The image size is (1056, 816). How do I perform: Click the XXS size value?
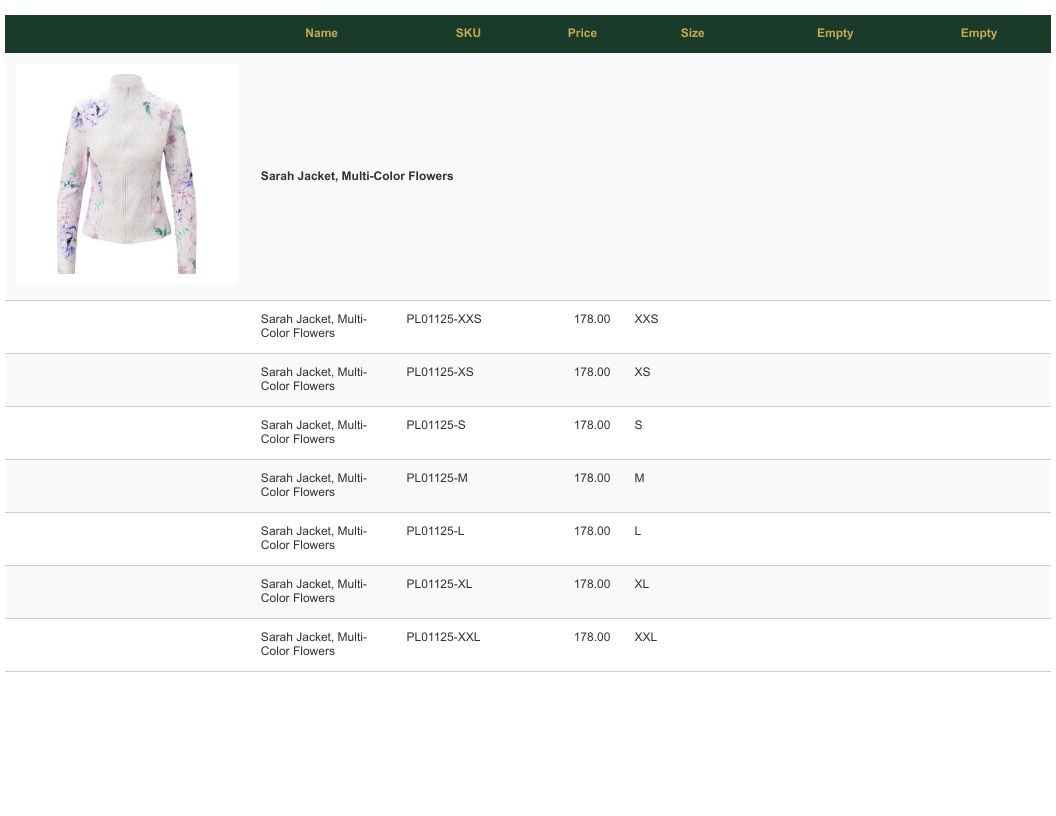tap(647, 319)
